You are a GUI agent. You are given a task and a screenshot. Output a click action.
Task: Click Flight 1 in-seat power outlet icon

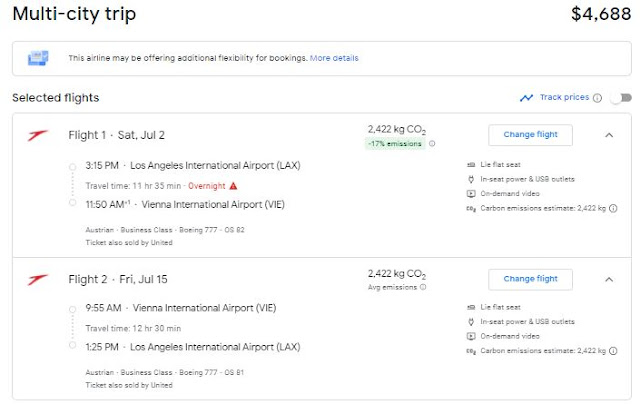[x=471, y=179]
